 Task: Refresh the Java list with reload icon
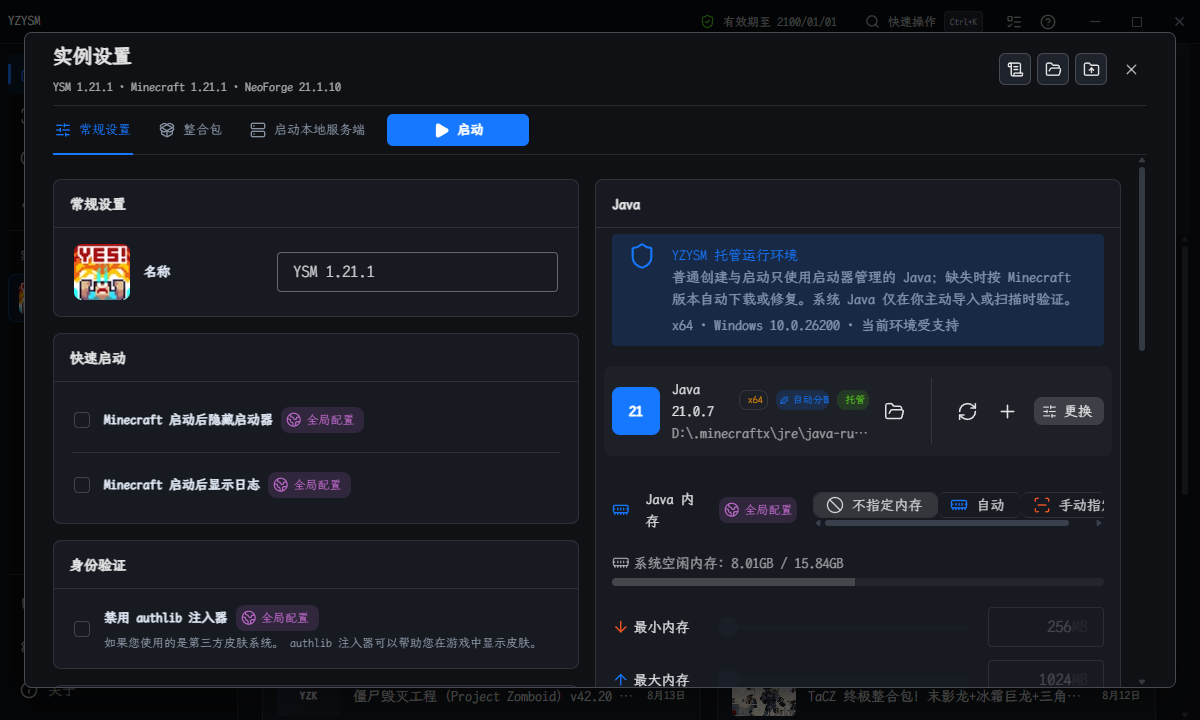click(x=967, y=411)
